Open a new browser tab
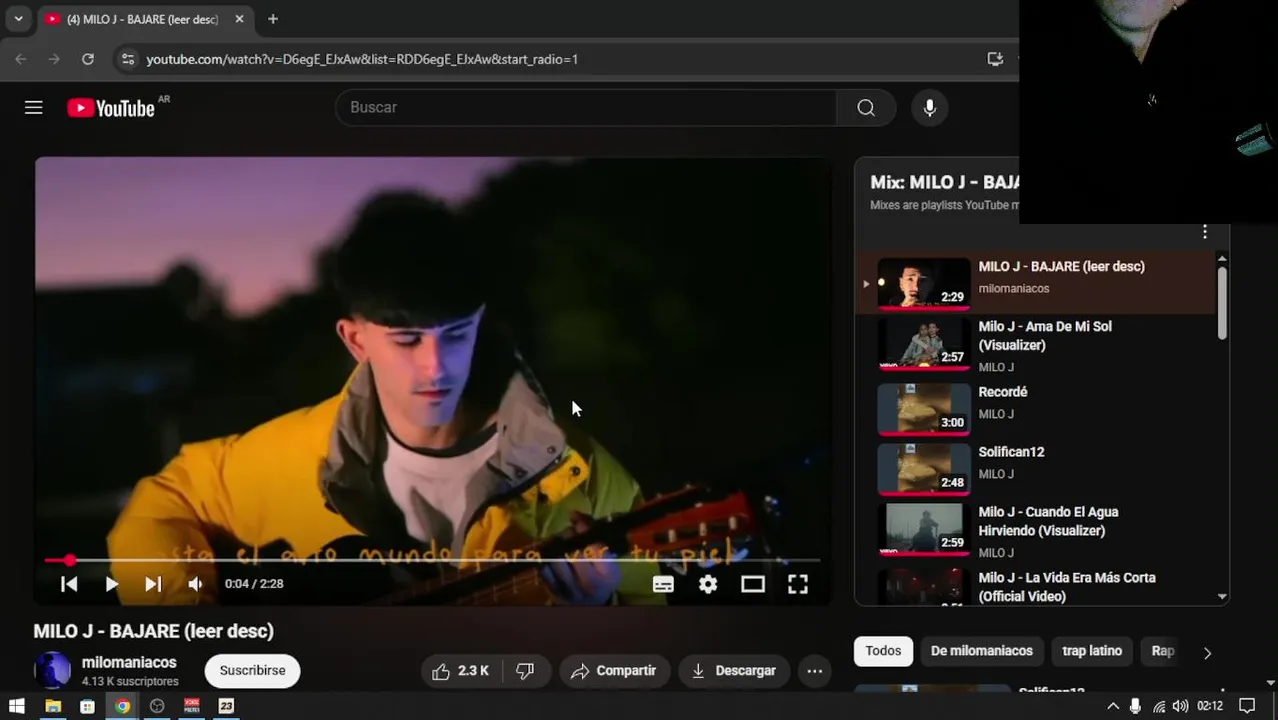 (x=273, y=19)
